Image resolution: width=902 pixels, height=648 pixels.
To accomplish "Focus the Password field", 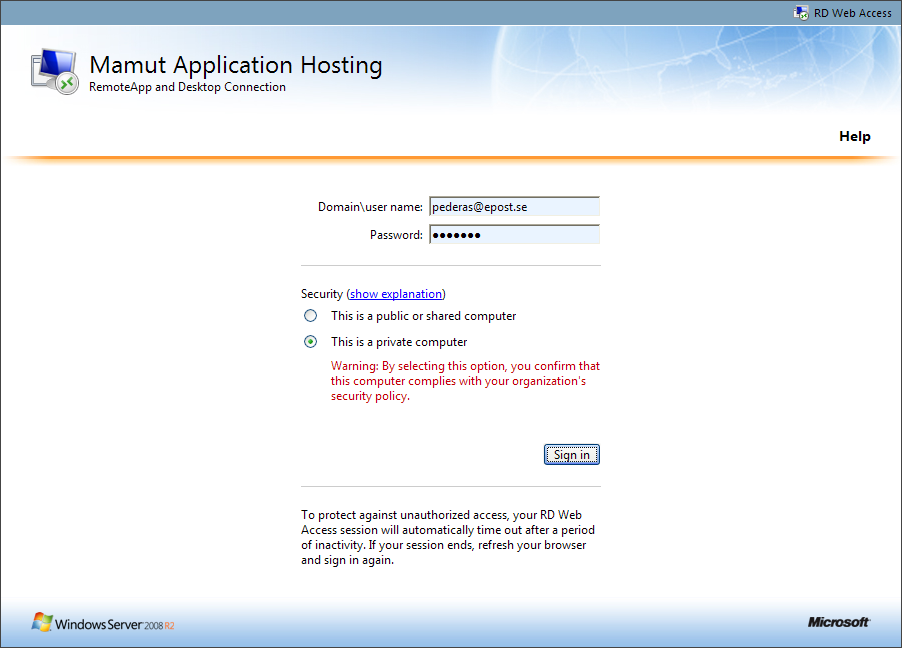I will pos(514,235).
